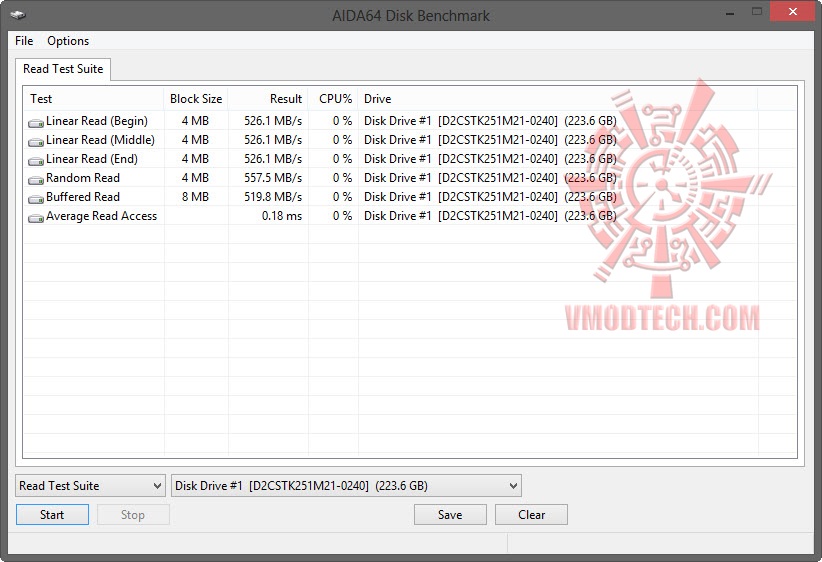Sort by the Test column header
The width and height of the screenshot is (822, 562).
[x=93, y=99]
